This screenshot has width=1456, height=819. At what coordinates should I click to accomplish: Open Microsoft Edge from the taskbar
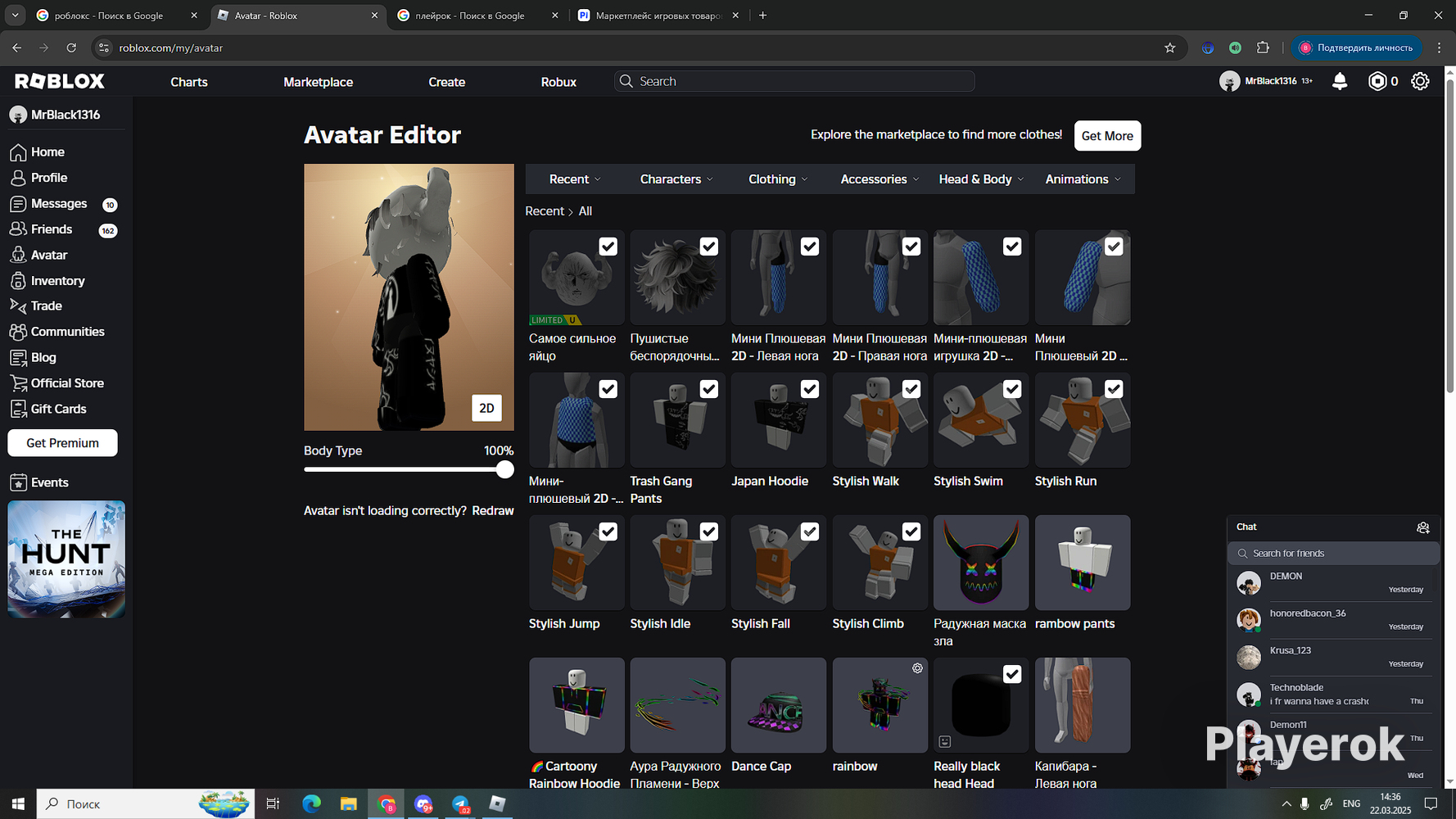pyautogui.click(x=311, y=804)
